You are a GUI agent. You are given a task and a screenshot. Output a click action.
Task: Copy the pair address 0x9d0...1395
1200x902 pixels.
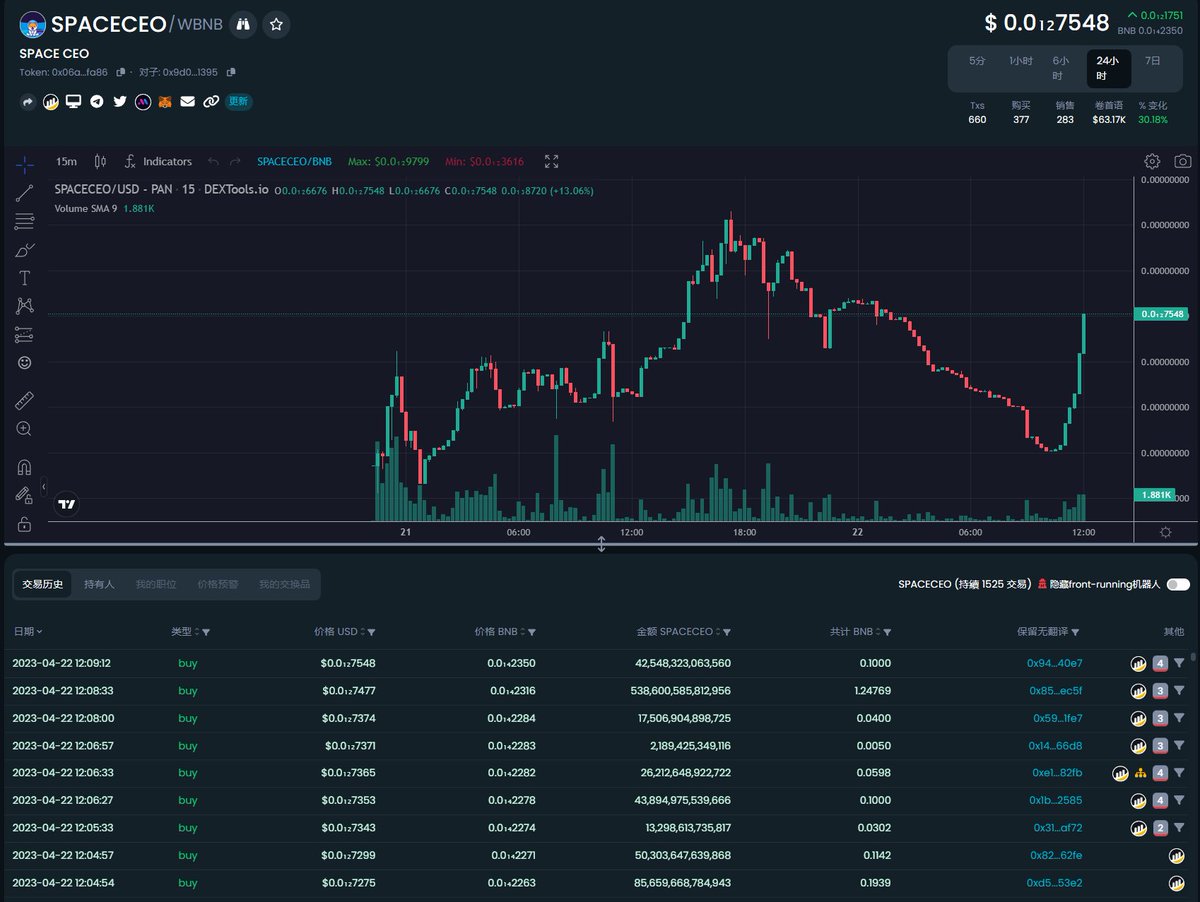231,72
